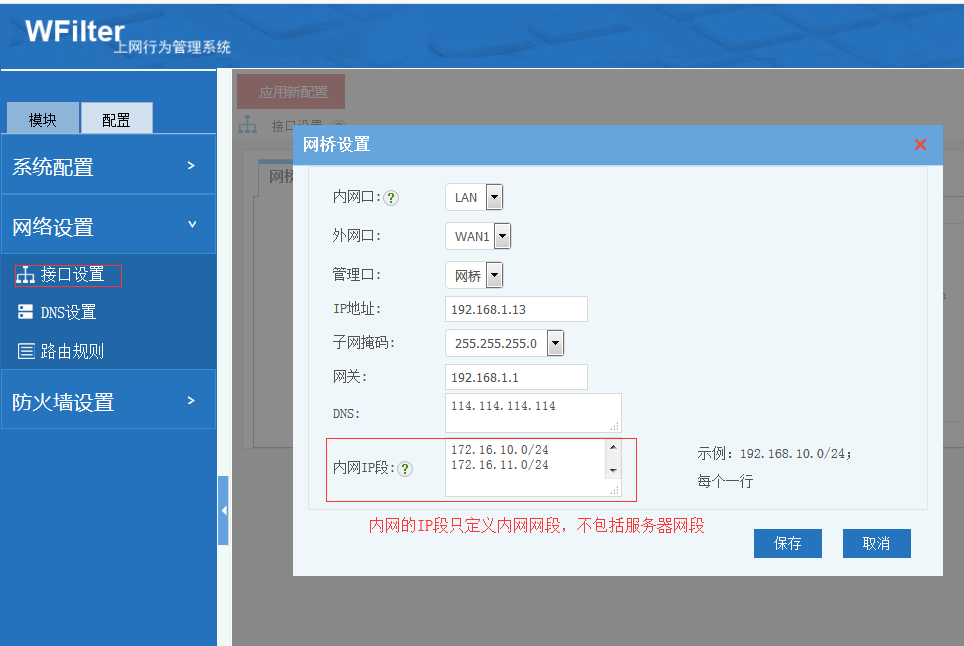Click the 接口设置 network interface icon in sidebar

(x=26, y=275)
